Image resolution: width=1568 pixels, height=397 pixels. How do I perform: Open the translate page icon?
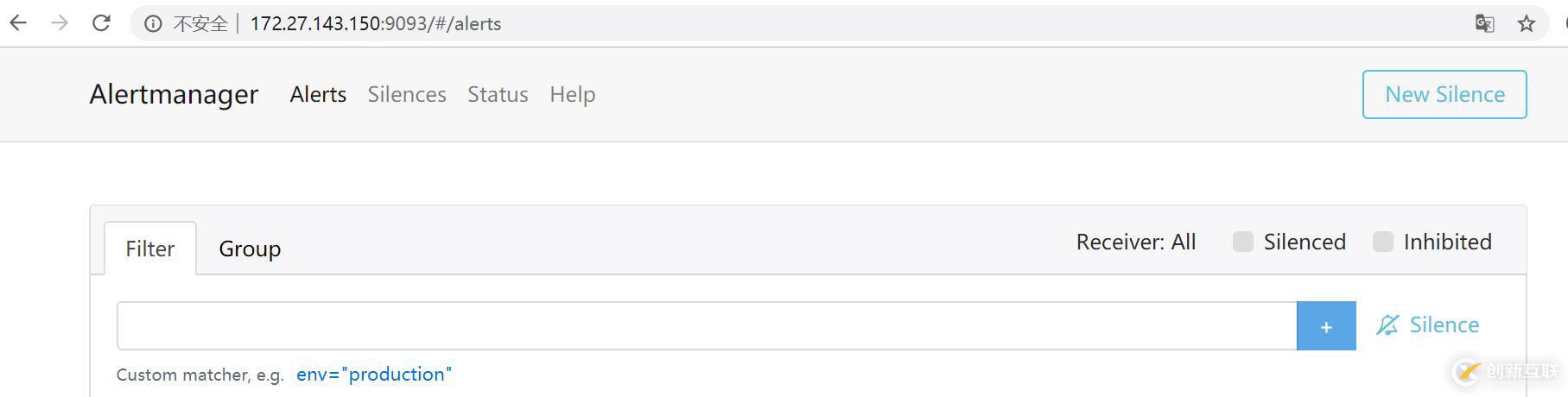pos(1484,23)
